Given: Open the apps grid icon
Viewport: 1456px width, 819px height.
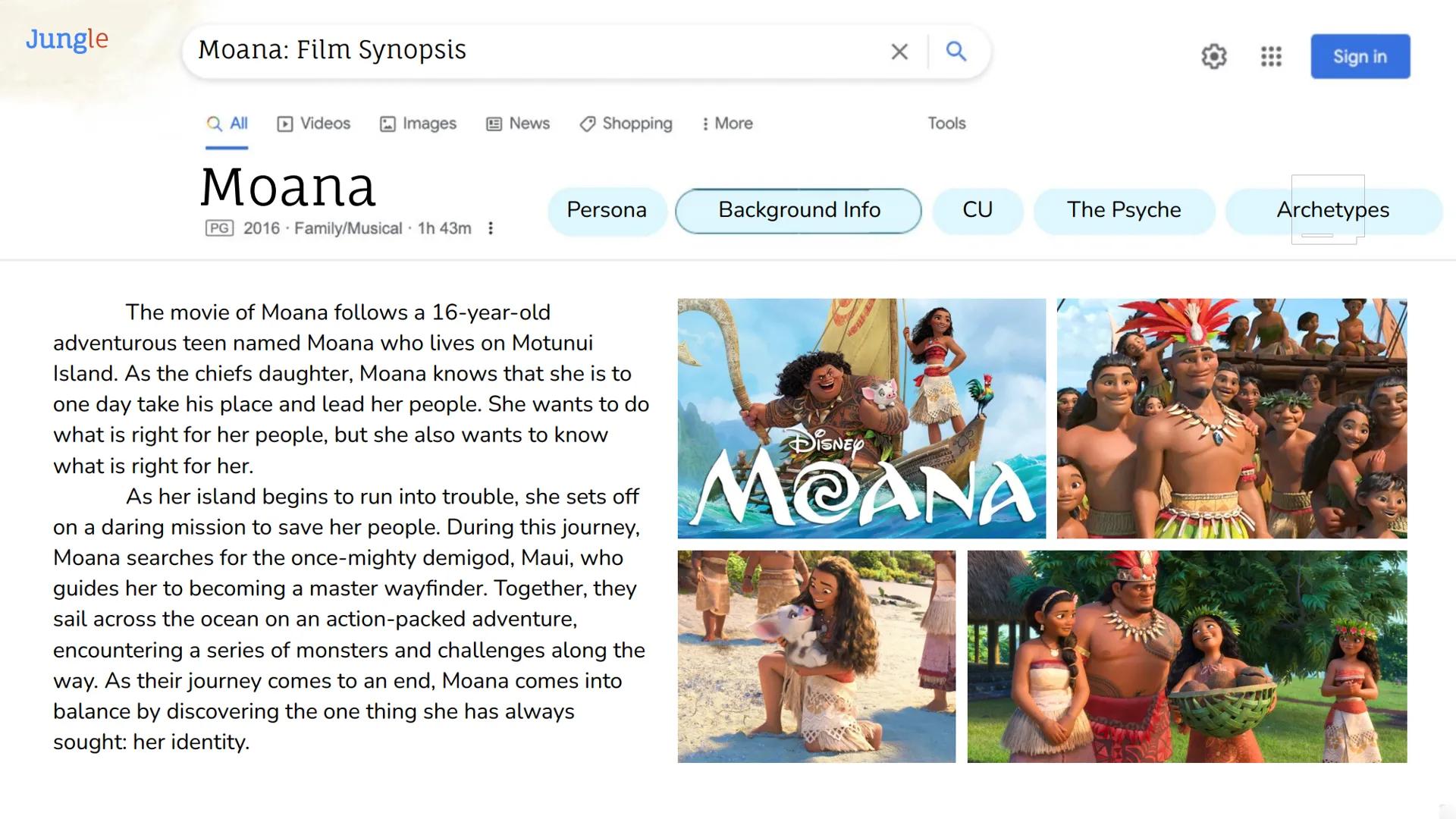Looking at the screenshot, I should tap(1271, 56).
